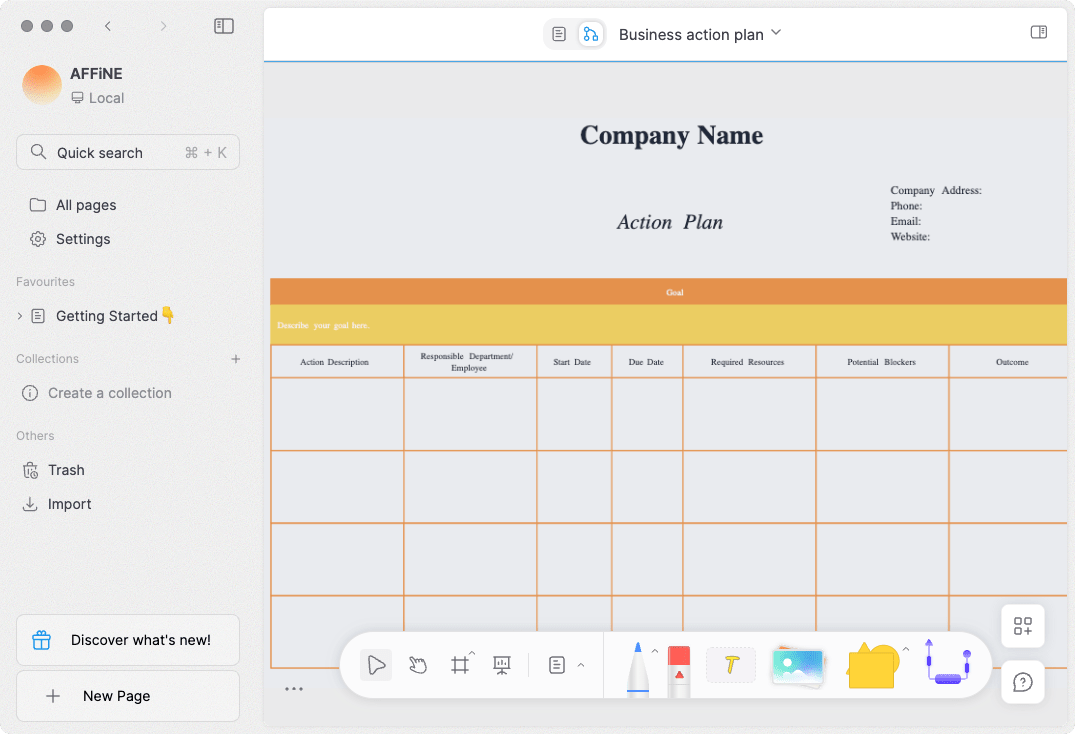Open the Business action plan title dropdown
The height and width of the screenshot is (734, 1075).
(x=775, y=33)
